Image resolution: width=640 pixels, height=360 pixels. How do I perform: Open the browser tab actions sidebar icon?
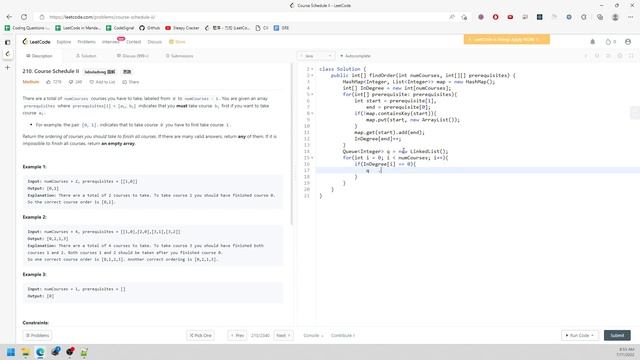point(7,42)
